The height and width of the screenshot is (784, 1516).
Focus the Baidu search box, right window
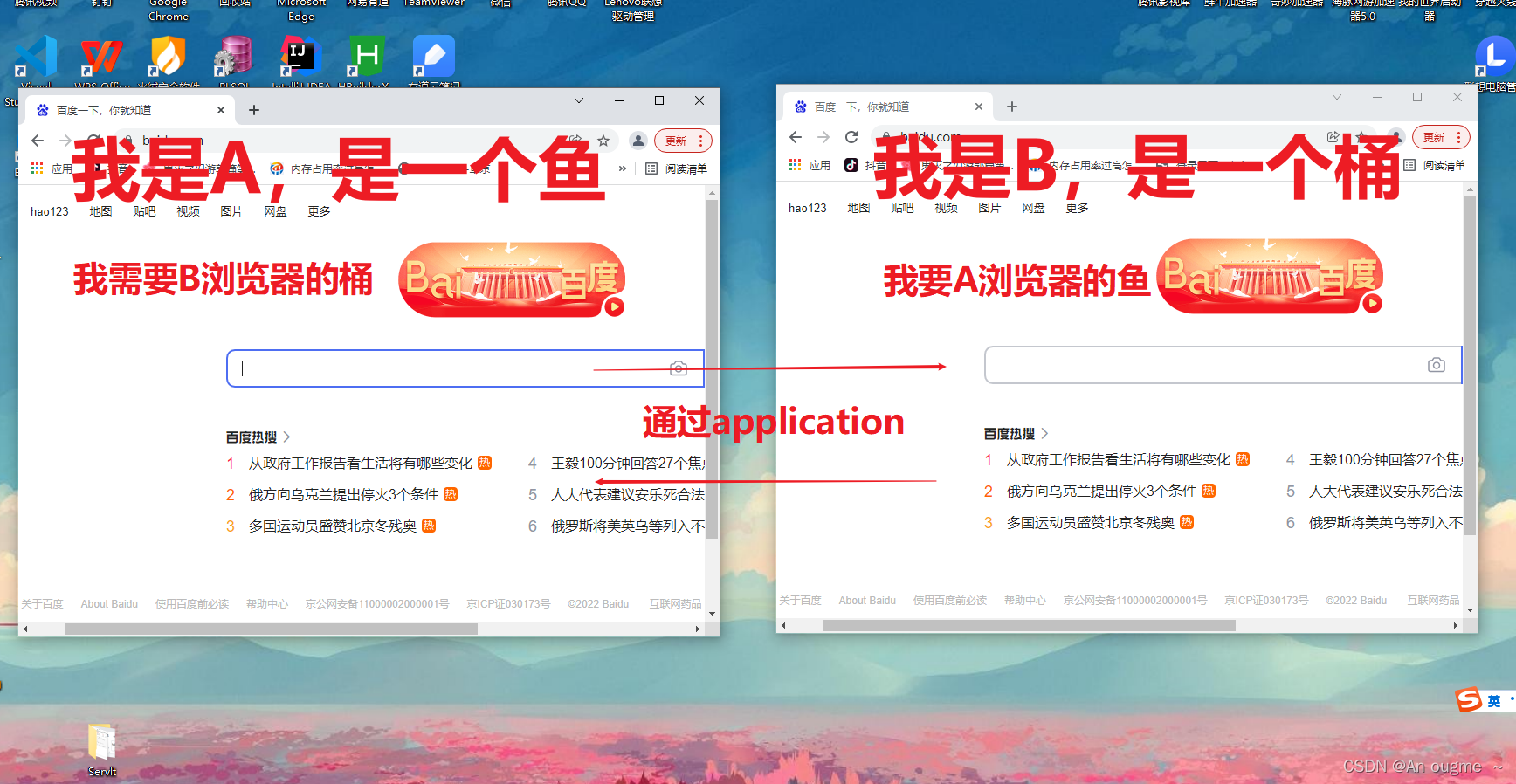pos(1223,365)
